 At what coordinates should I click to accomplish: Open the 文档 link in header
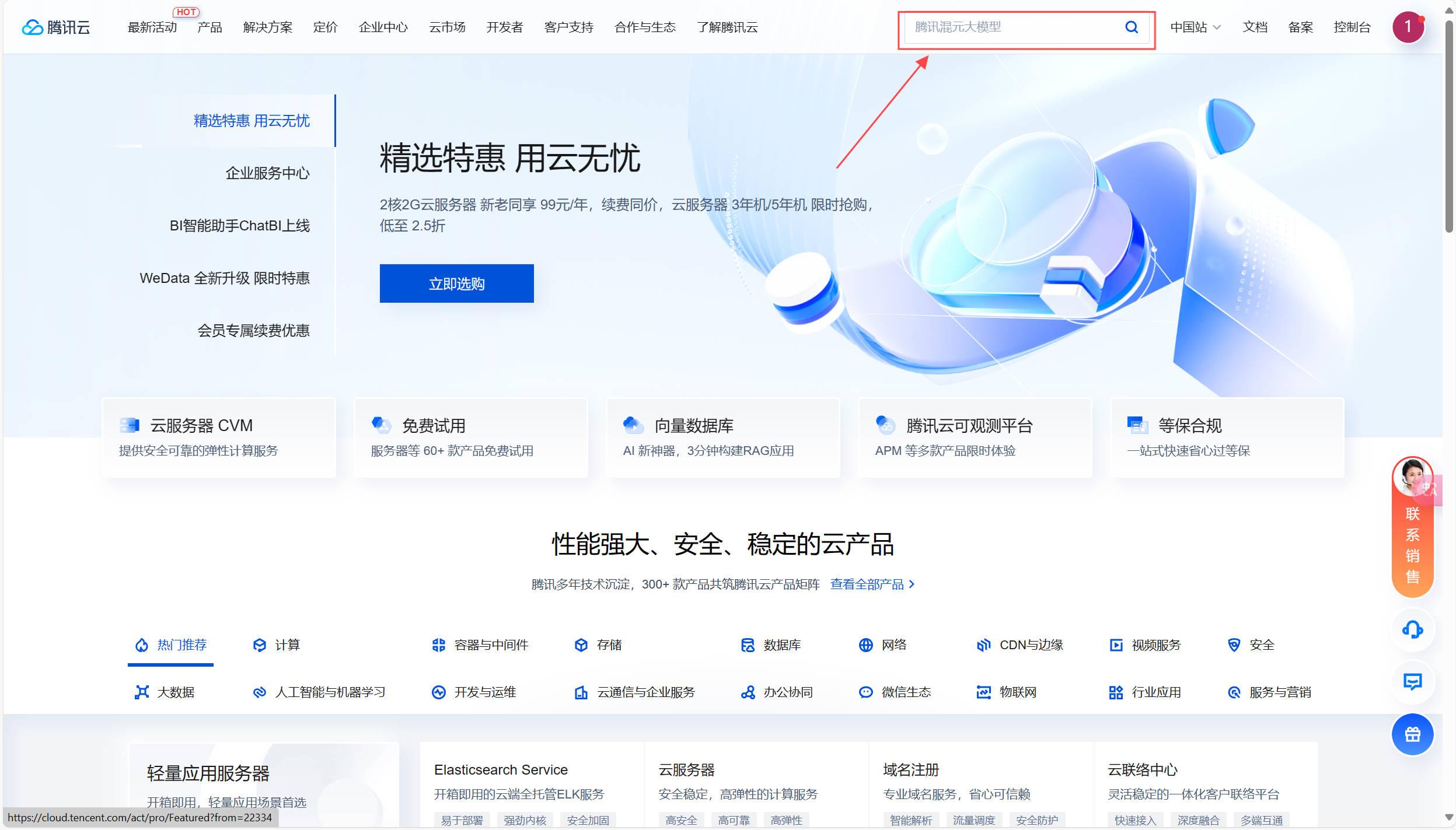[1255, 27]
